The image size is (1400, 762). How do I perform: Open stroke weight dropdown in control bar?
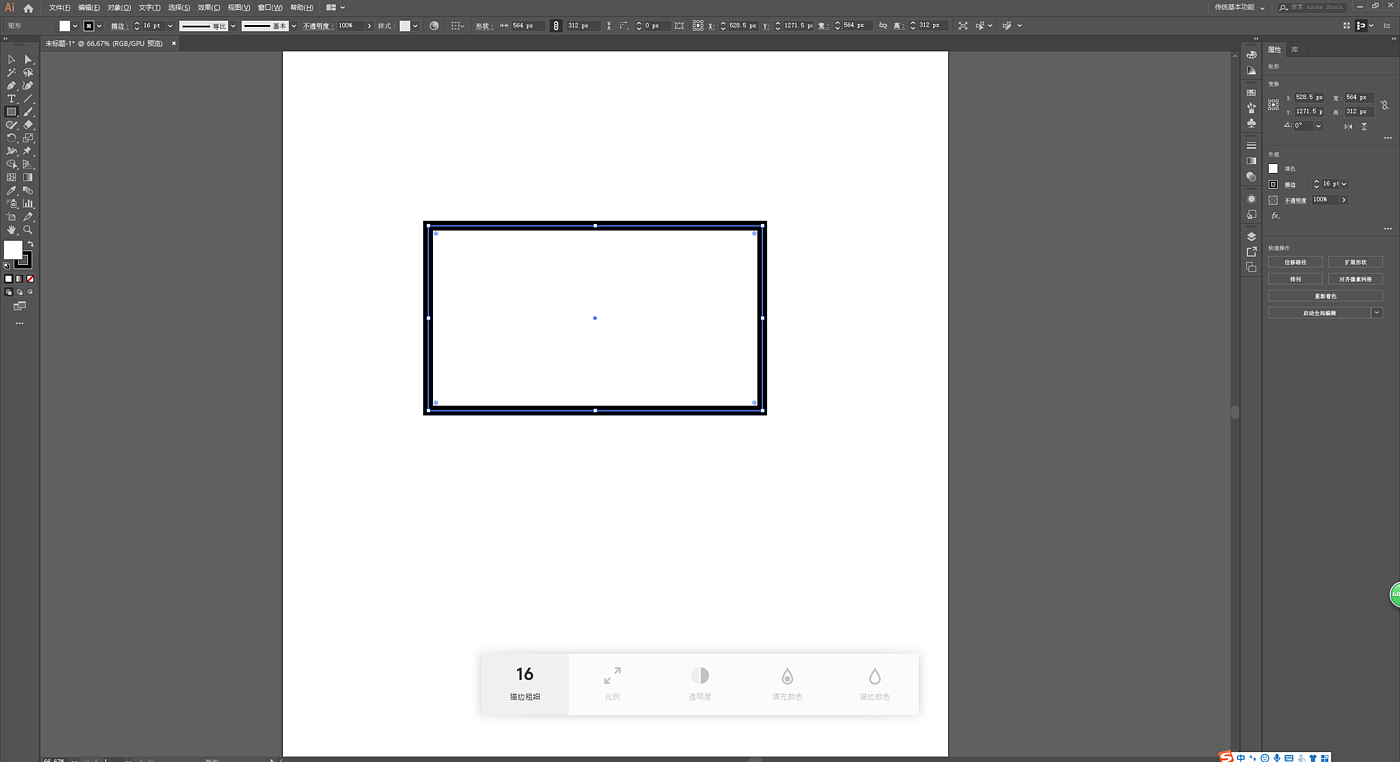[170, 26]
